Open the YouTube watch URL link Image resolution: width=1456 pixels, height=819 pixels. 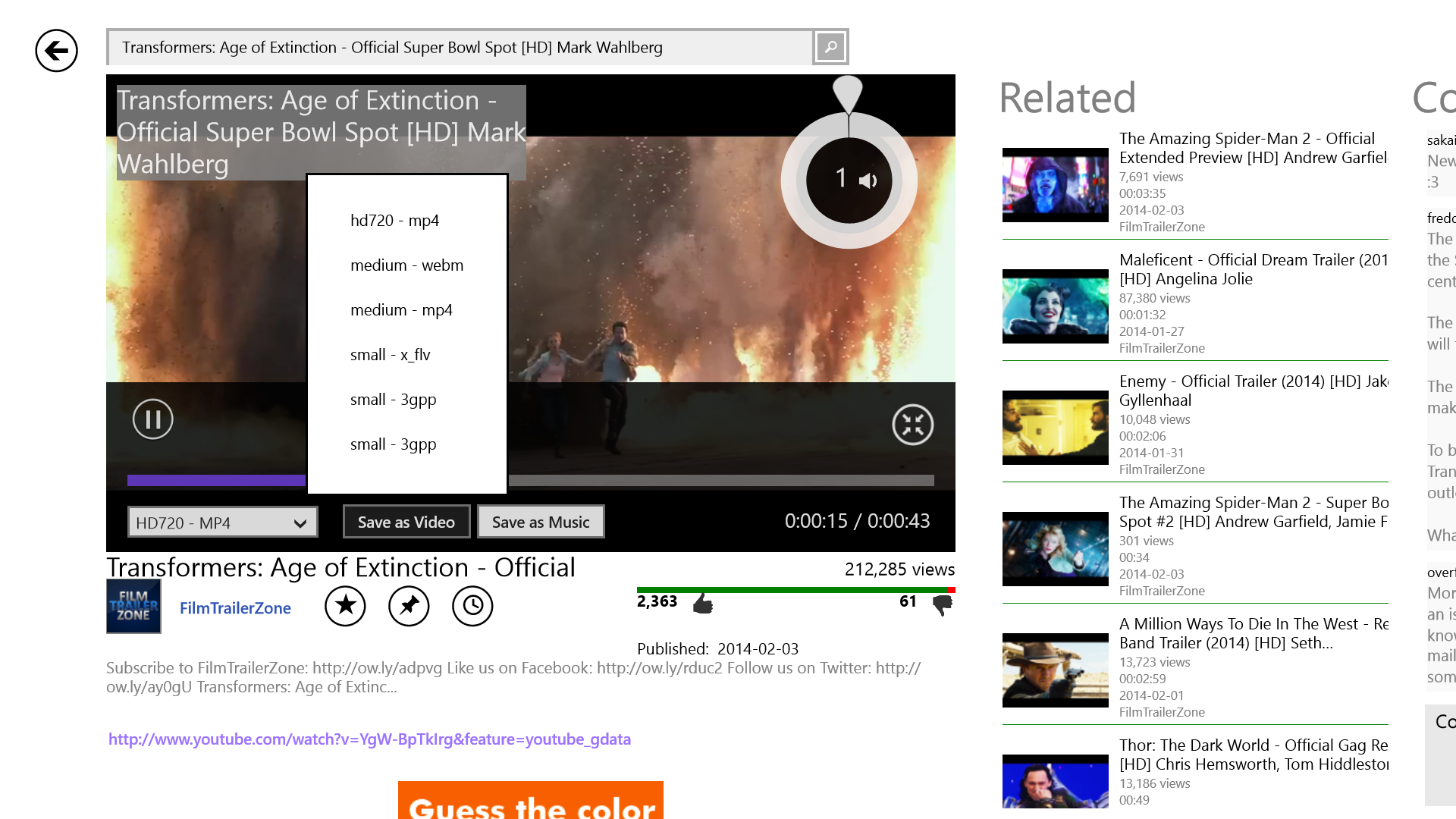pyautogui.click(x=369, y=739)
